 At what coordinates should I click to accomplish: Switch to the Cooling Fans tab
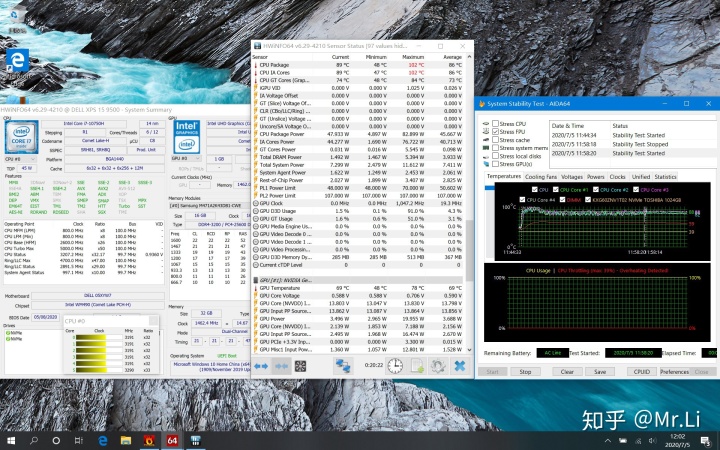click(x=540, y=177)
